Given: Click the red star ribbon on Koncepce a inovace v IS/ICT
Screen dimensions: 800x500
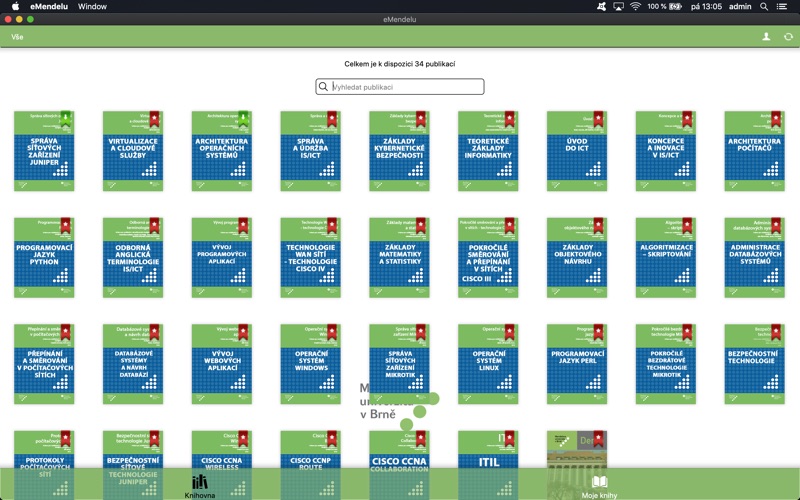Looking at the screenshot, I should (687, 119).
